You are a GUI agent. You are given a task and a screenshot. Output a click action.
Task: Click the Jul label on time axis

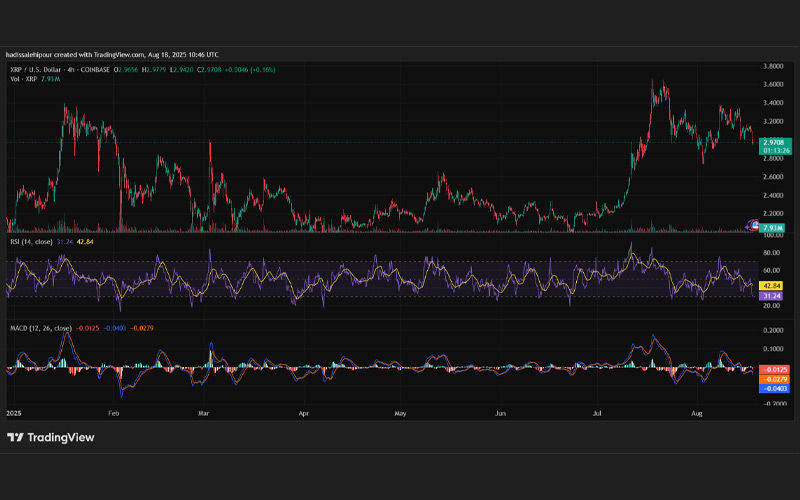point(597,413)
